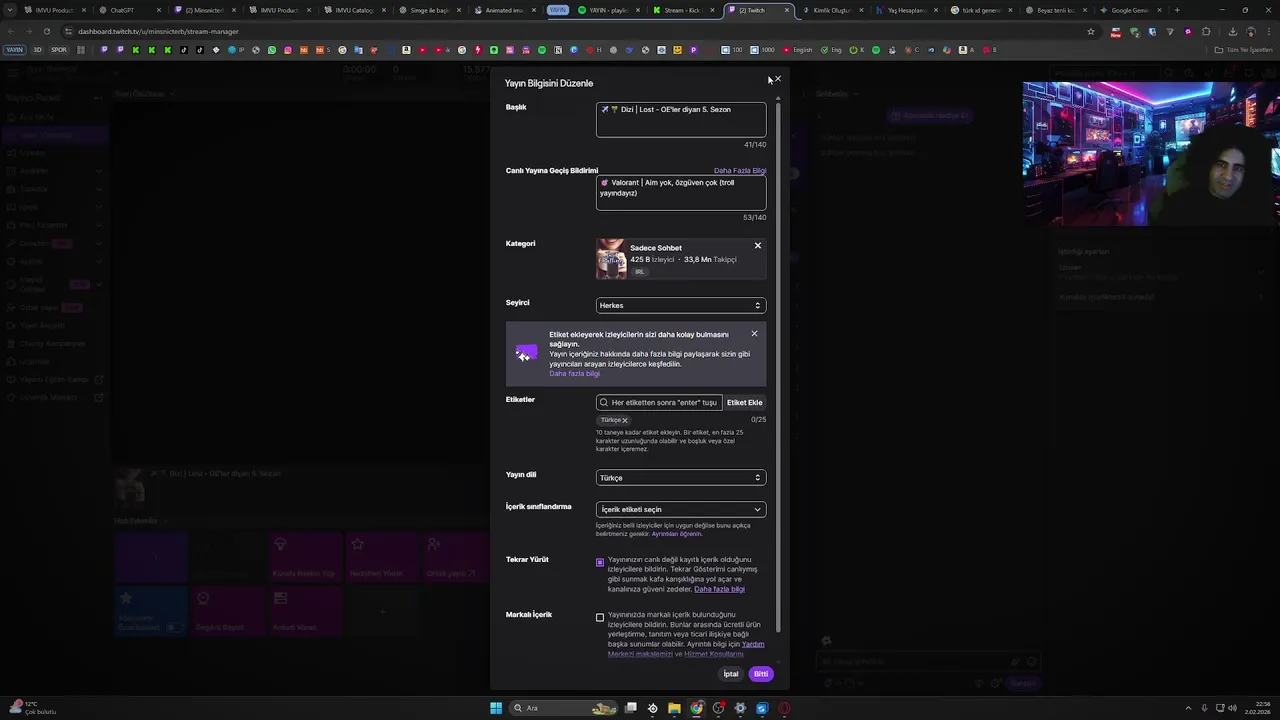Viewport: 1280px width, 720px height.
Task: Click the magnifier icon in tag search
Action: tap(604, 402)
